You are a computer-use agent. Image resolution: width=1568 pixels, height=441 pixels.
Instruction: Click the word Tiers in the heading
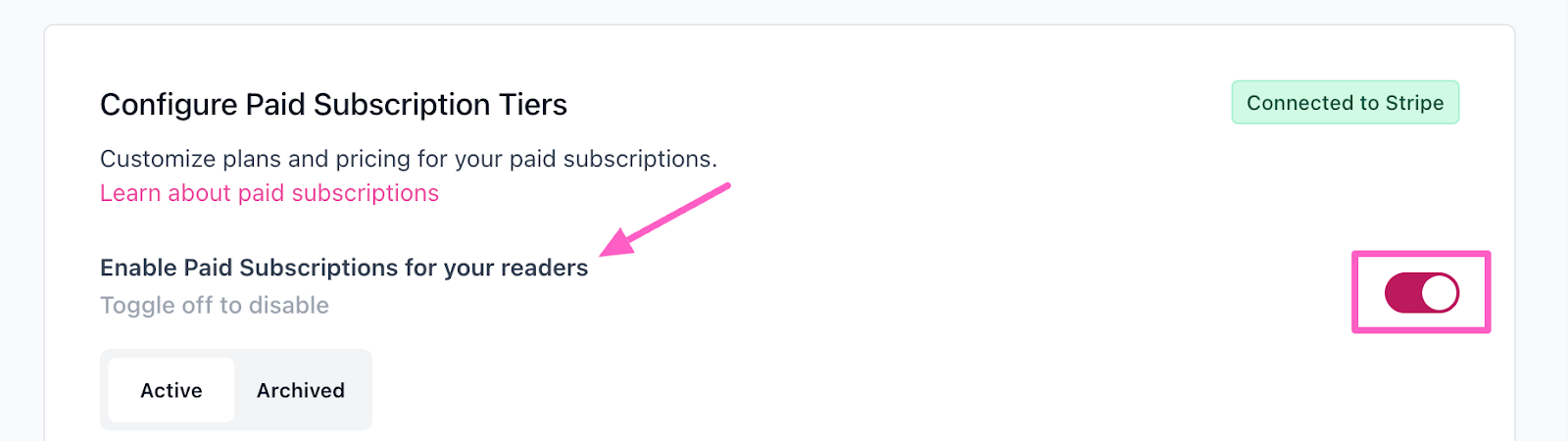click(533, 105)
